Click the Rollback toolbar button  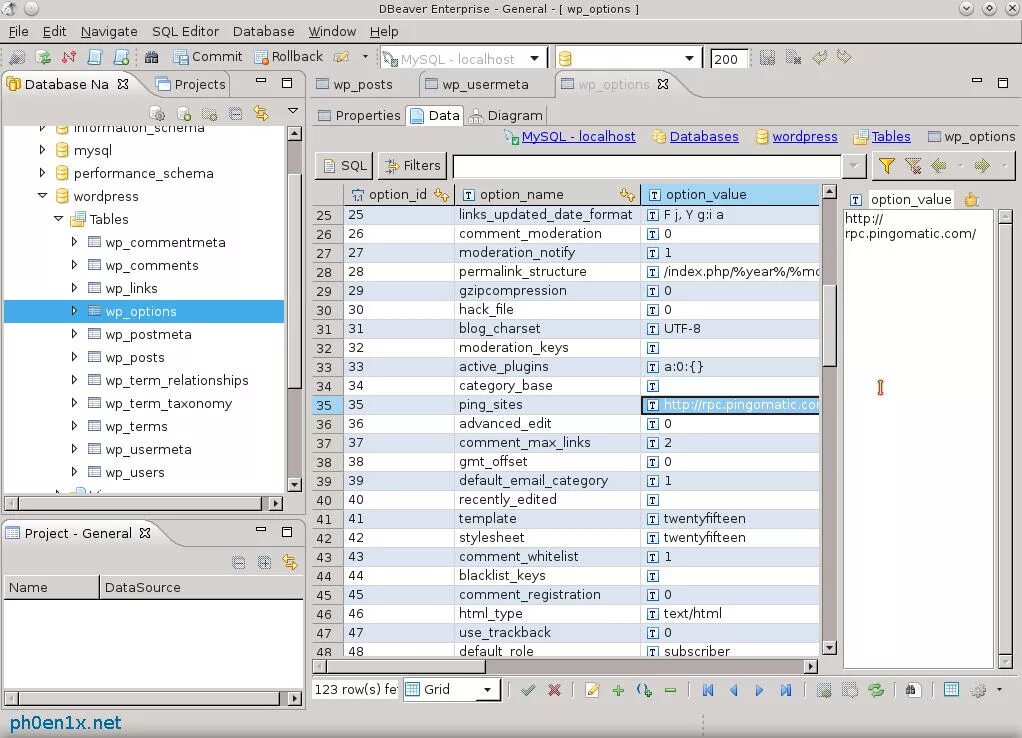tap(289, 57)
